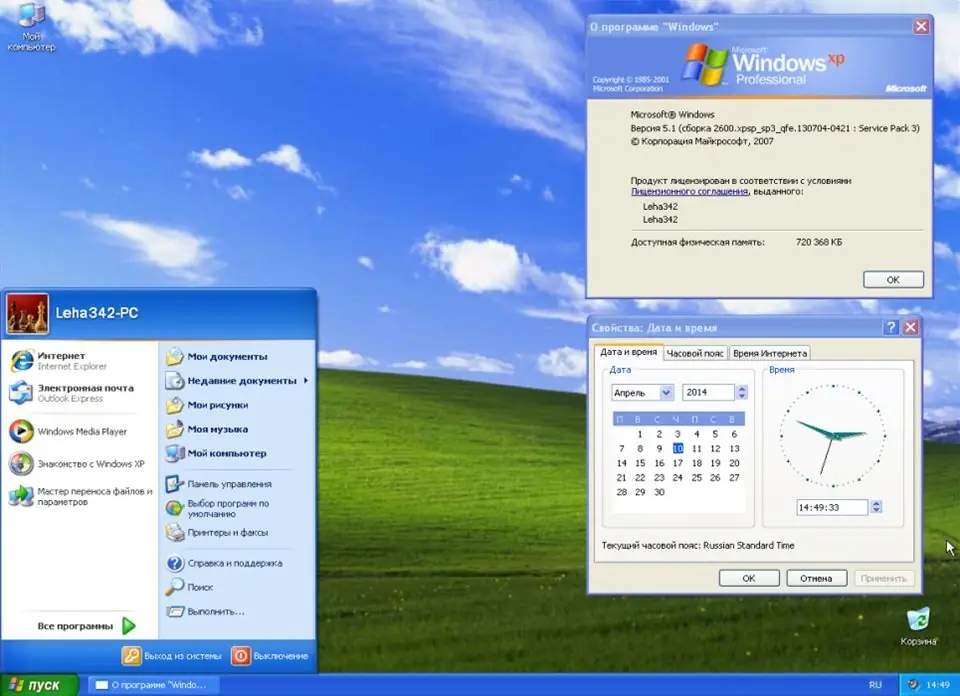Select day 22 in the calendar

point(640,477)
